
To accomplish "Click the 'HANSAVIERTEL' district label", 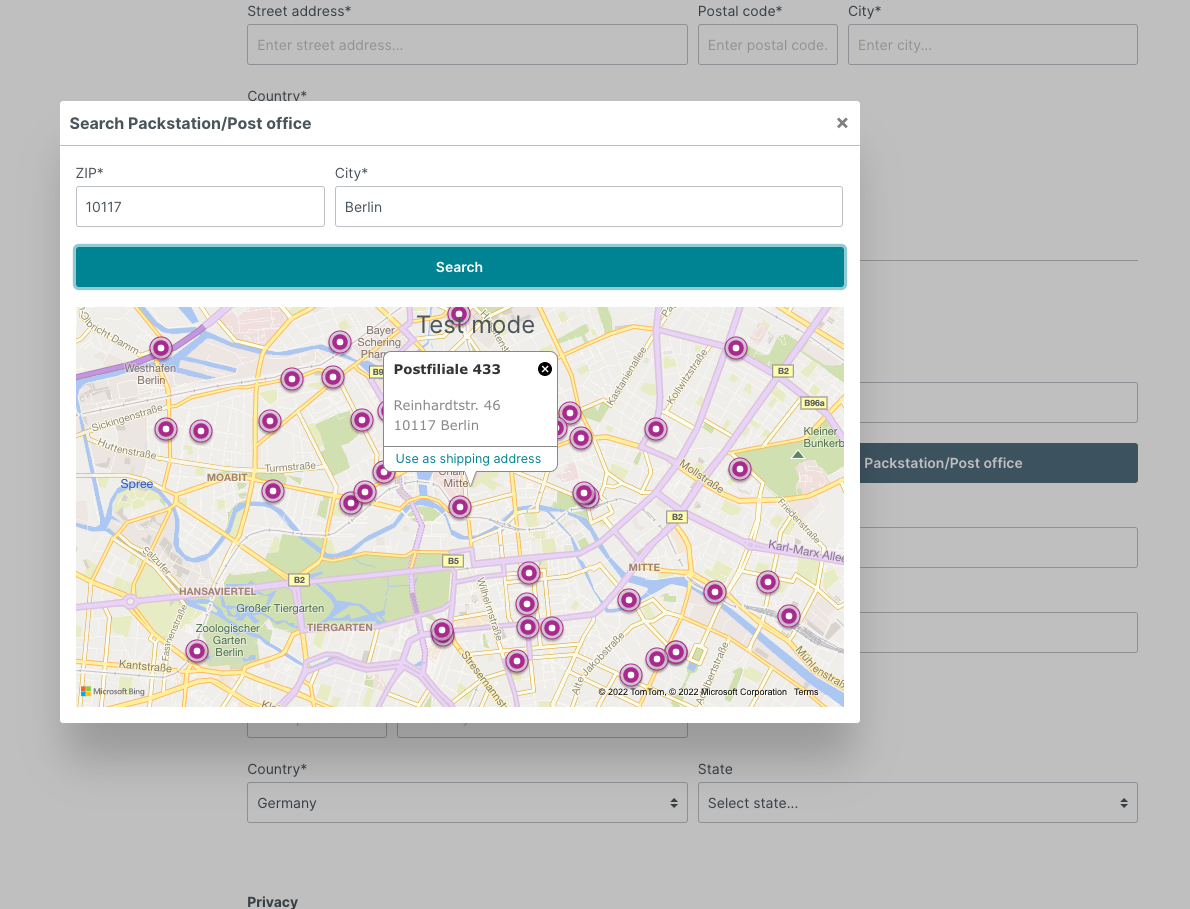I will (218, 591).
